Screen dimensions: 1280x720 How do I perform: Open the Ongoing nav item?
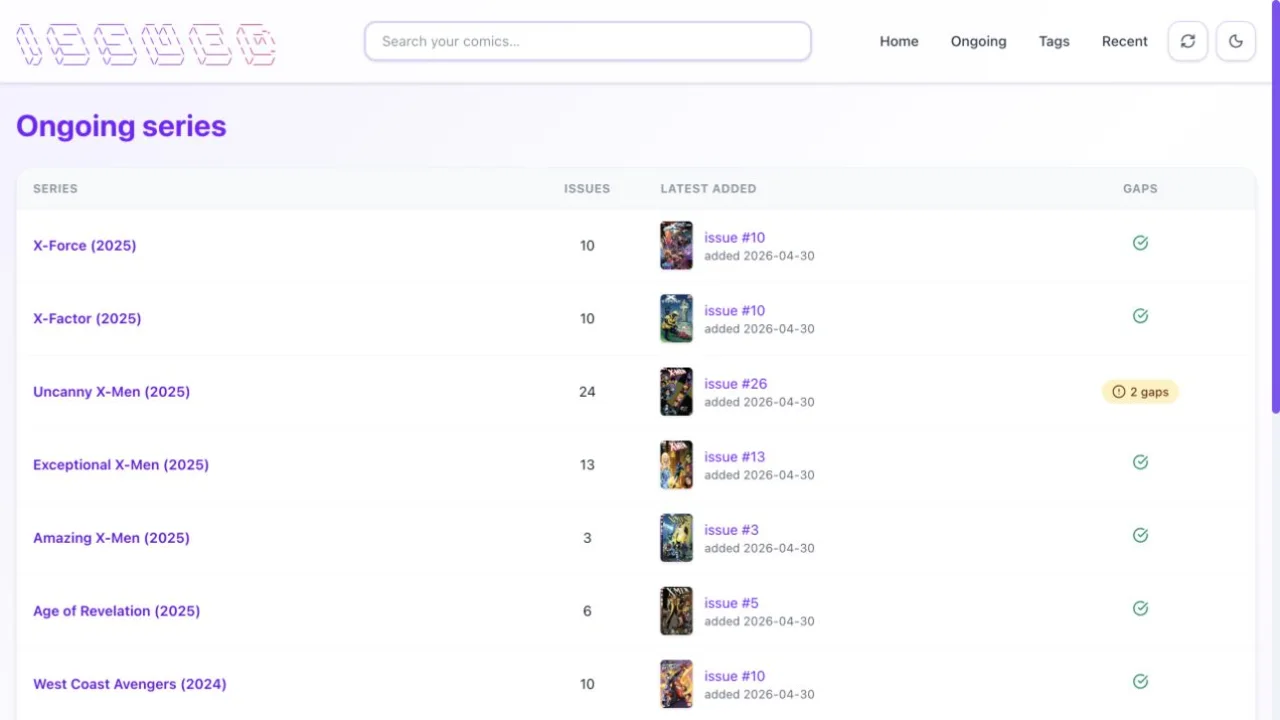coord(979,41)
